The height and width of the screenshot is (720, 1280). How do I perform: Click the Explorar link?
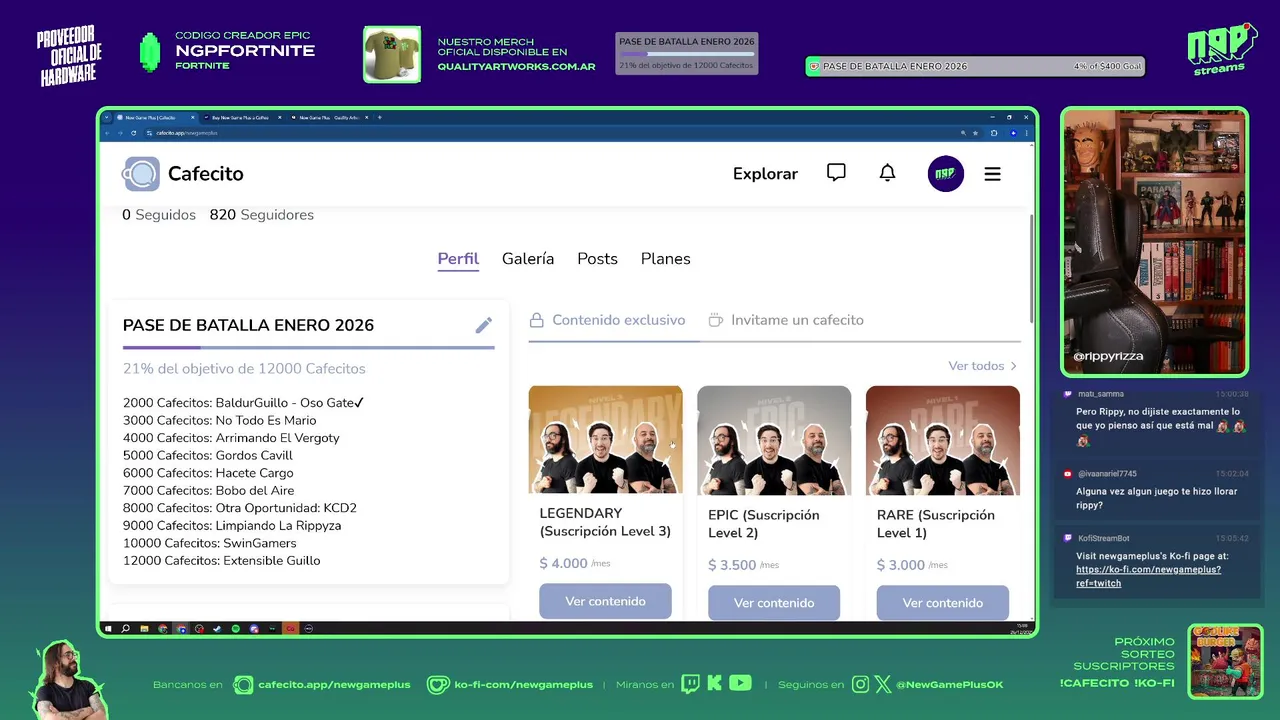click(765, 174)
